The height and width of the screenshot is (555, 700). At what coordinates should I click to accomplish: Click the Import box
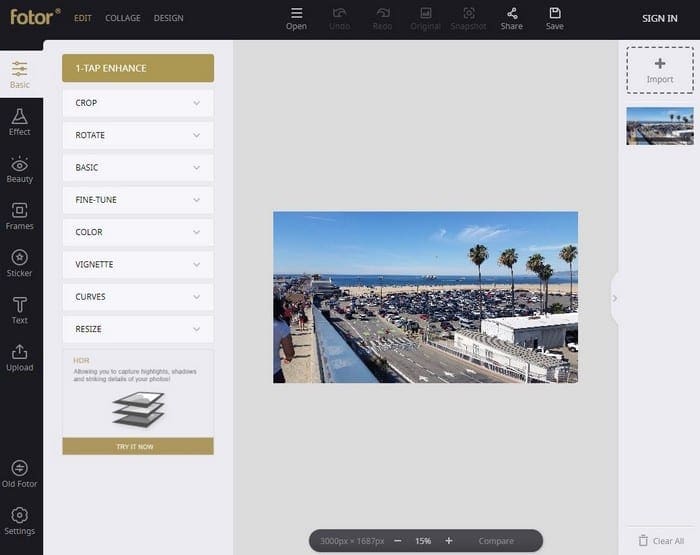click(660, 70)
